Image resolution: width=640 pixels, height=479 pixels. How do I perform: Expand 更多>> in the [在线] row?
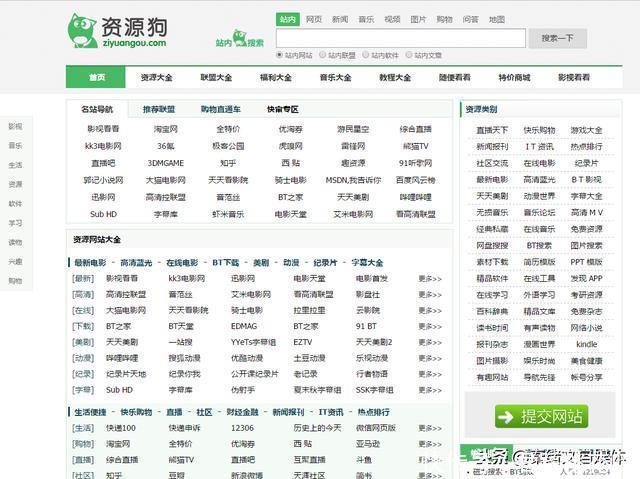tap(430, 310)
